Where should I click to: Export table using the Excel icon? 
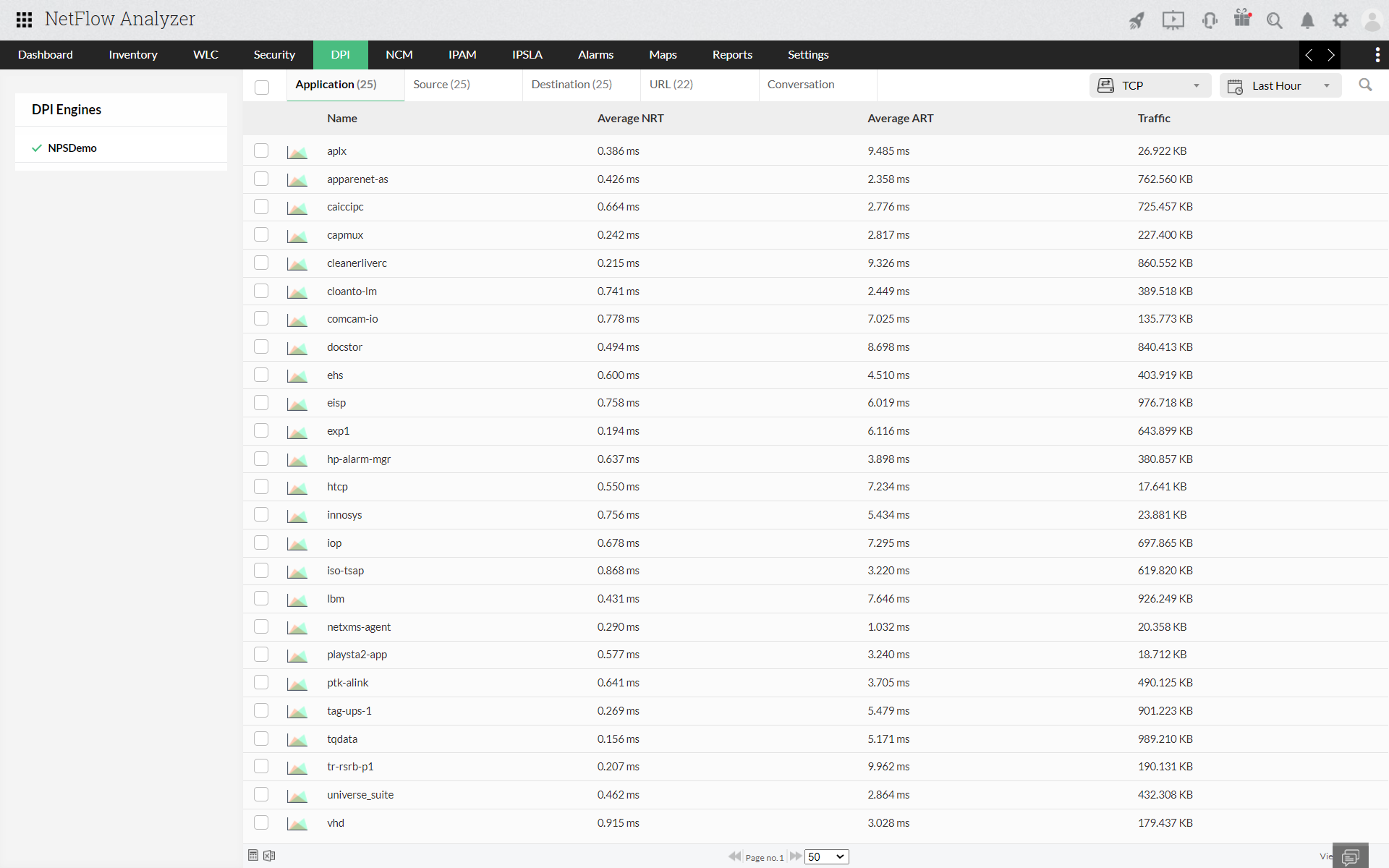269,856
